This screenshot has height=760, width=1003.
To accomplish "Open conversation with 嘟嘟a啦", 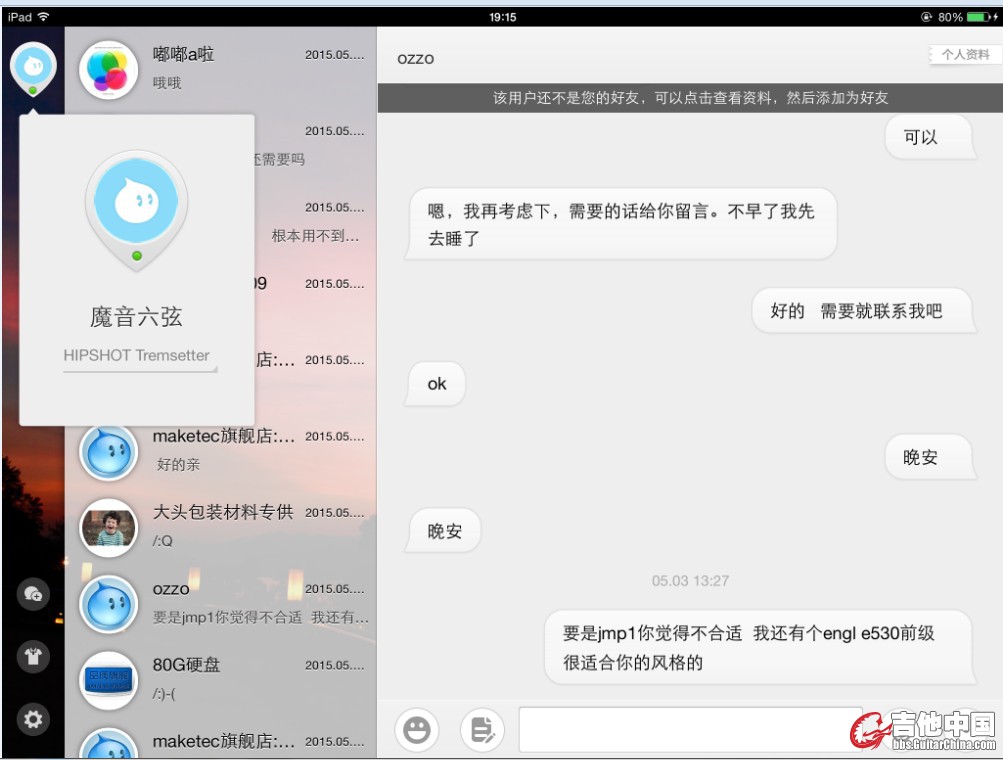I will pos(221,69).
